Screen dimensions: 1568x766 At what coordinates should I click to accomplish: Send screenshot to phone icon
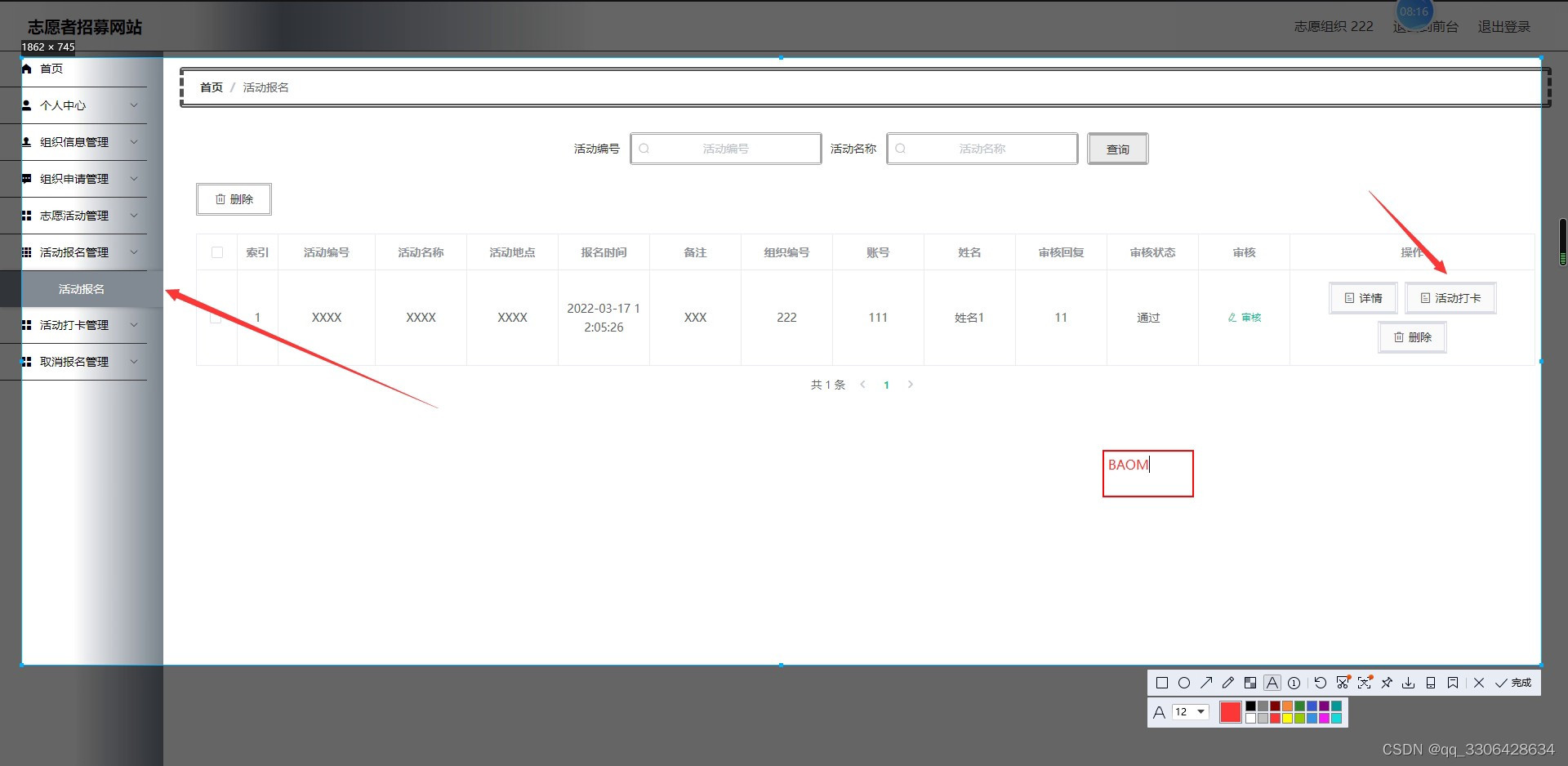(1431, 683)
